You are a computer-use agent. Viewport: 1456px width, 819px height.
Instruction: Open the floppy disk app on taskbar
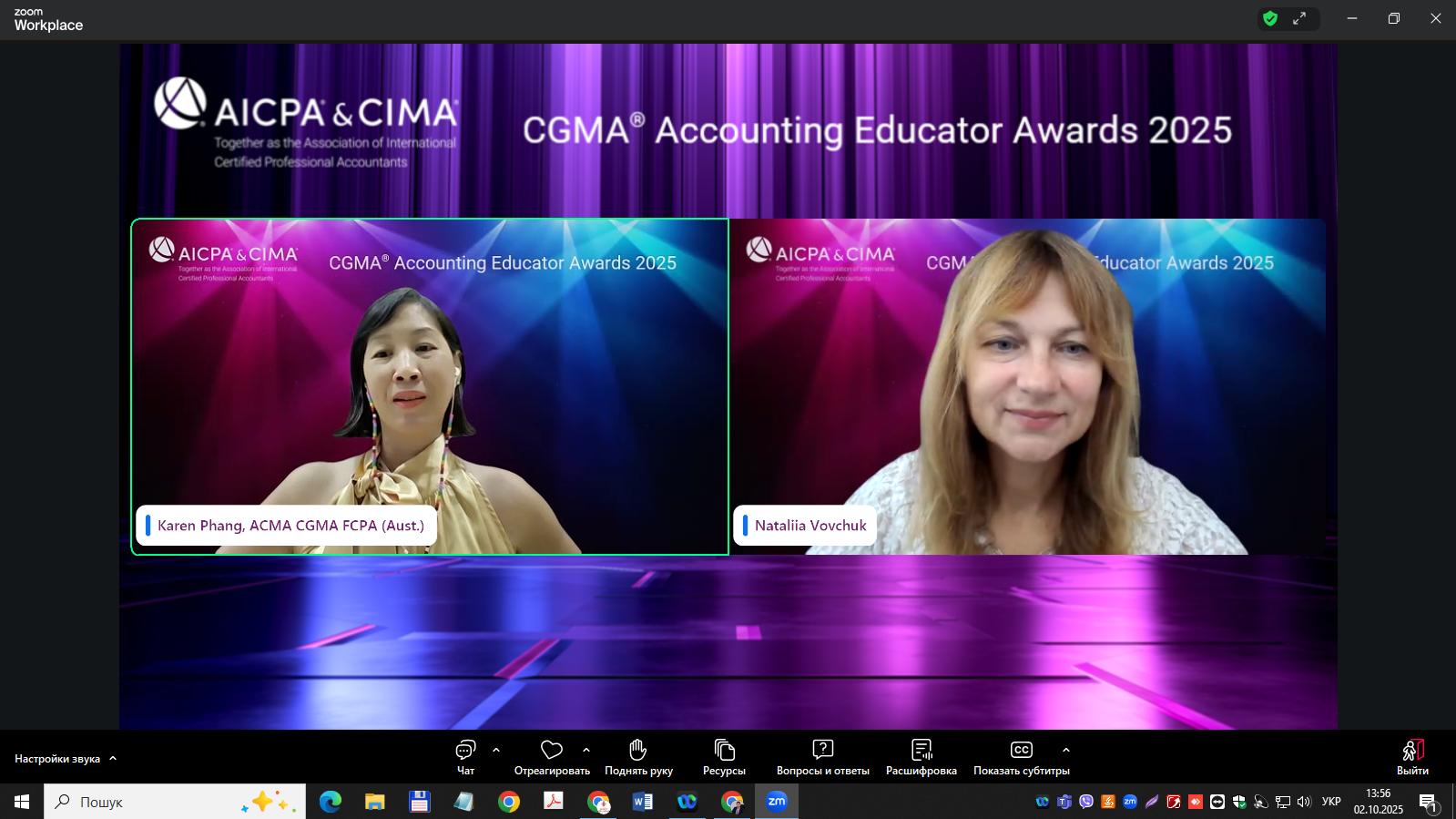coord(419,802)
